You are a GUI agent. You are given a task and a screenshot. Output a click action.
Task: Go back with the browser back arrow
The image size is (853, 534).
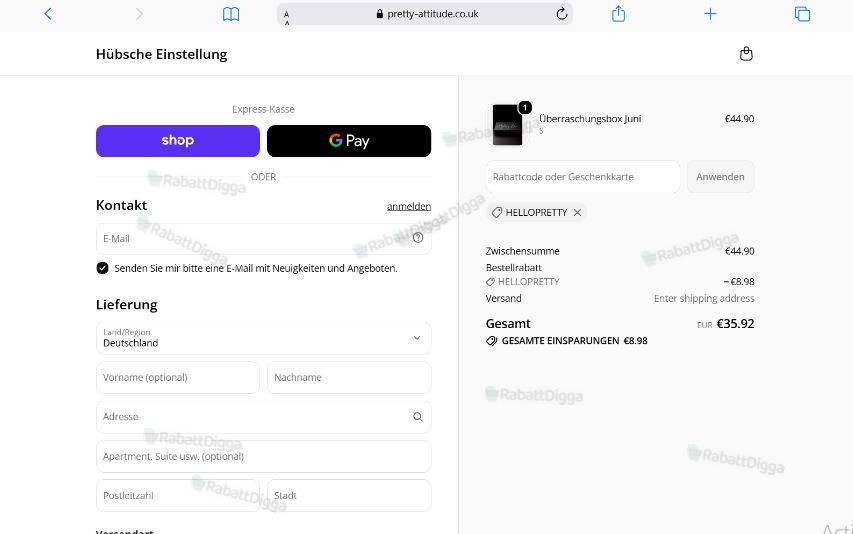point(48,14)
